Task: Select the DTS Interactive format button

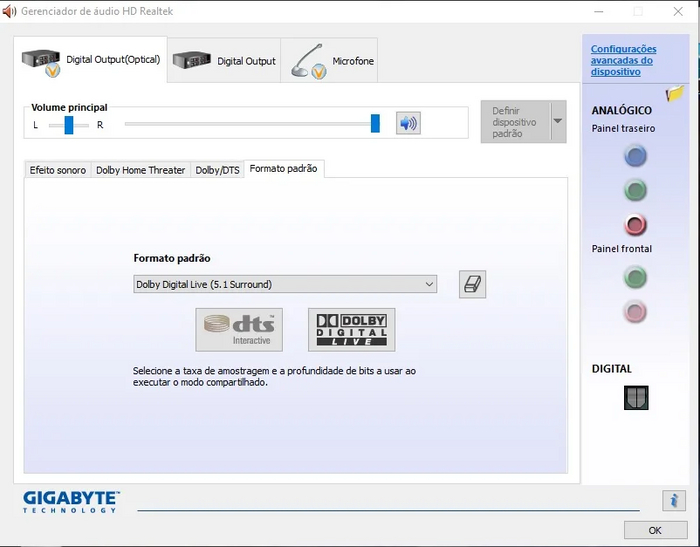Action: coord(239,329)
